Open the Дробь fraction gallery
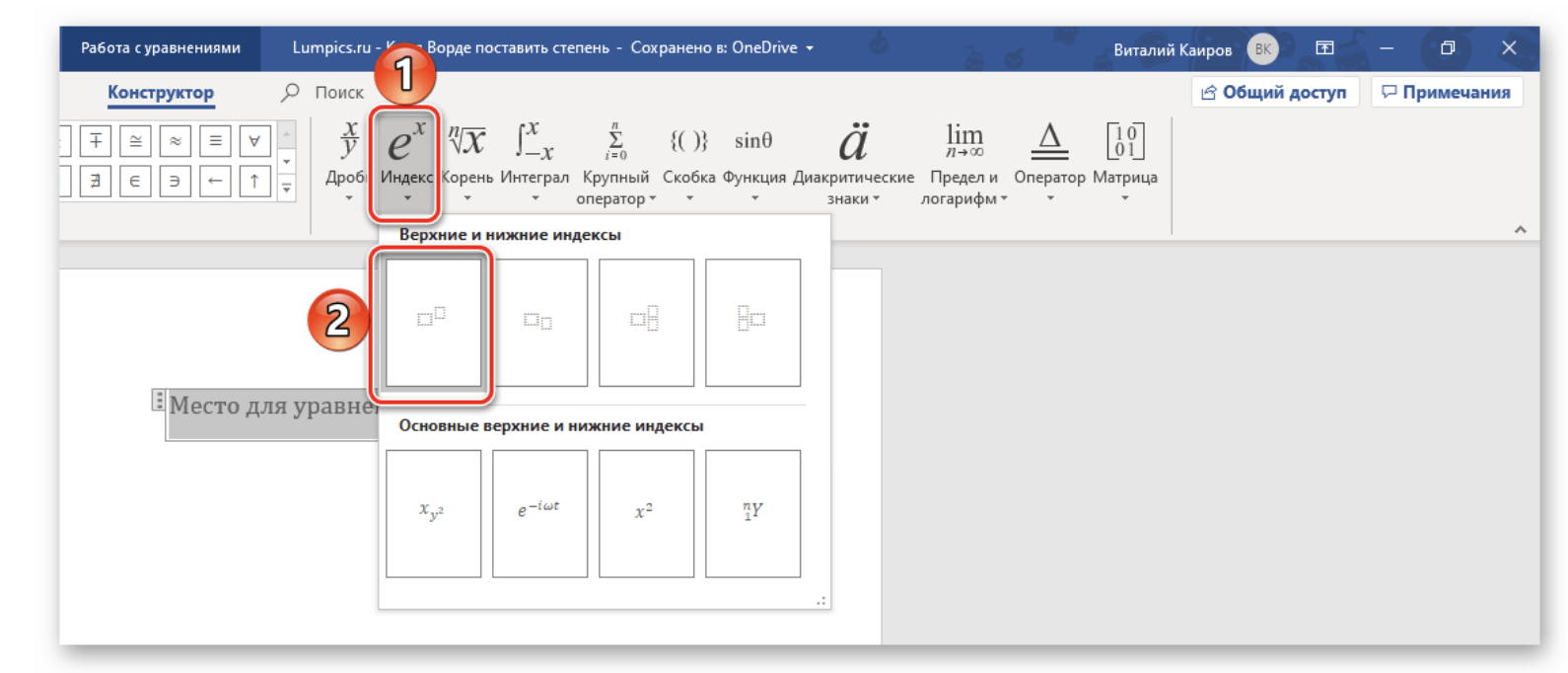 (x=348, y=158)
